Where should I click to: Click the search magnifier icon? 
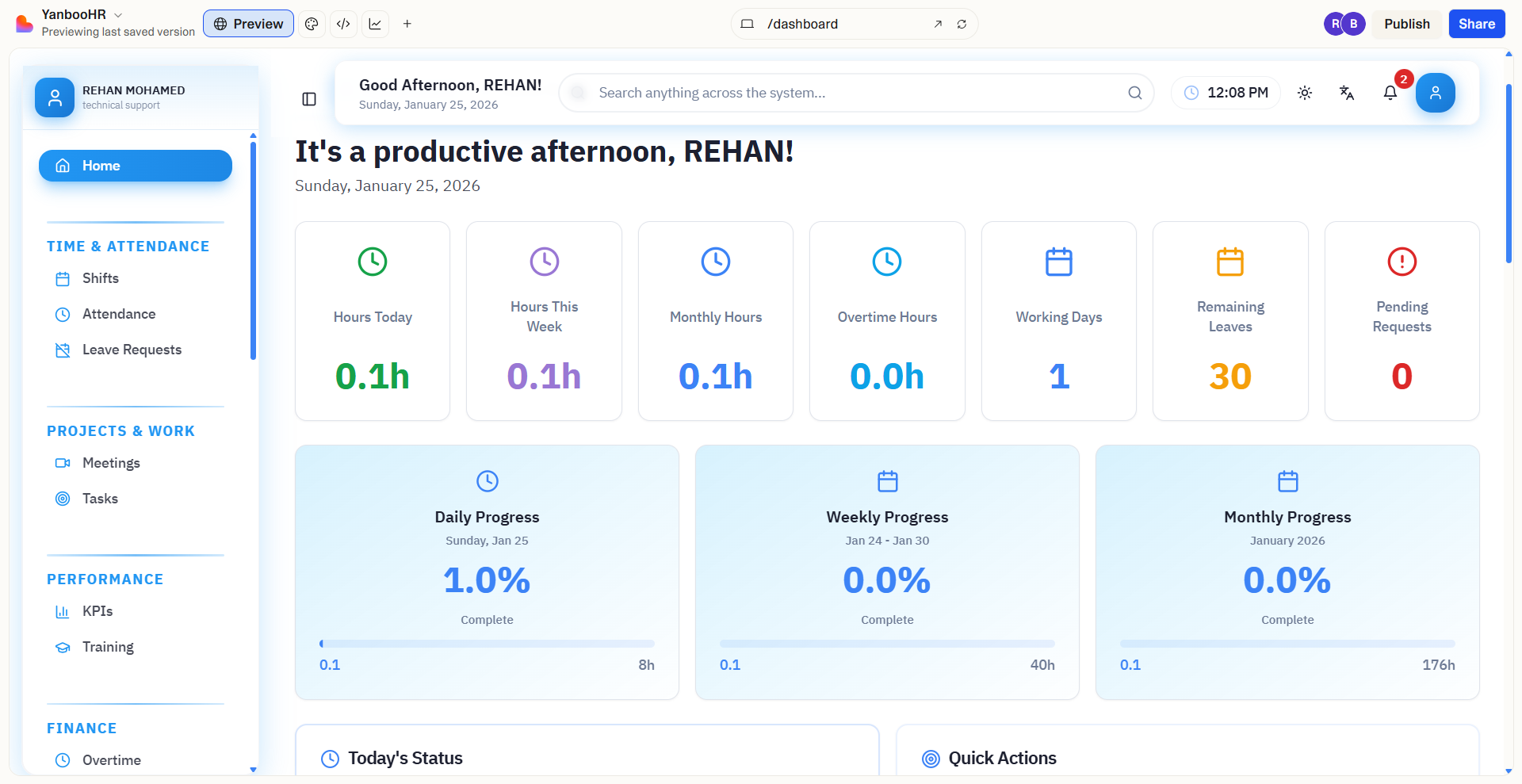(x=1134, y=93)
